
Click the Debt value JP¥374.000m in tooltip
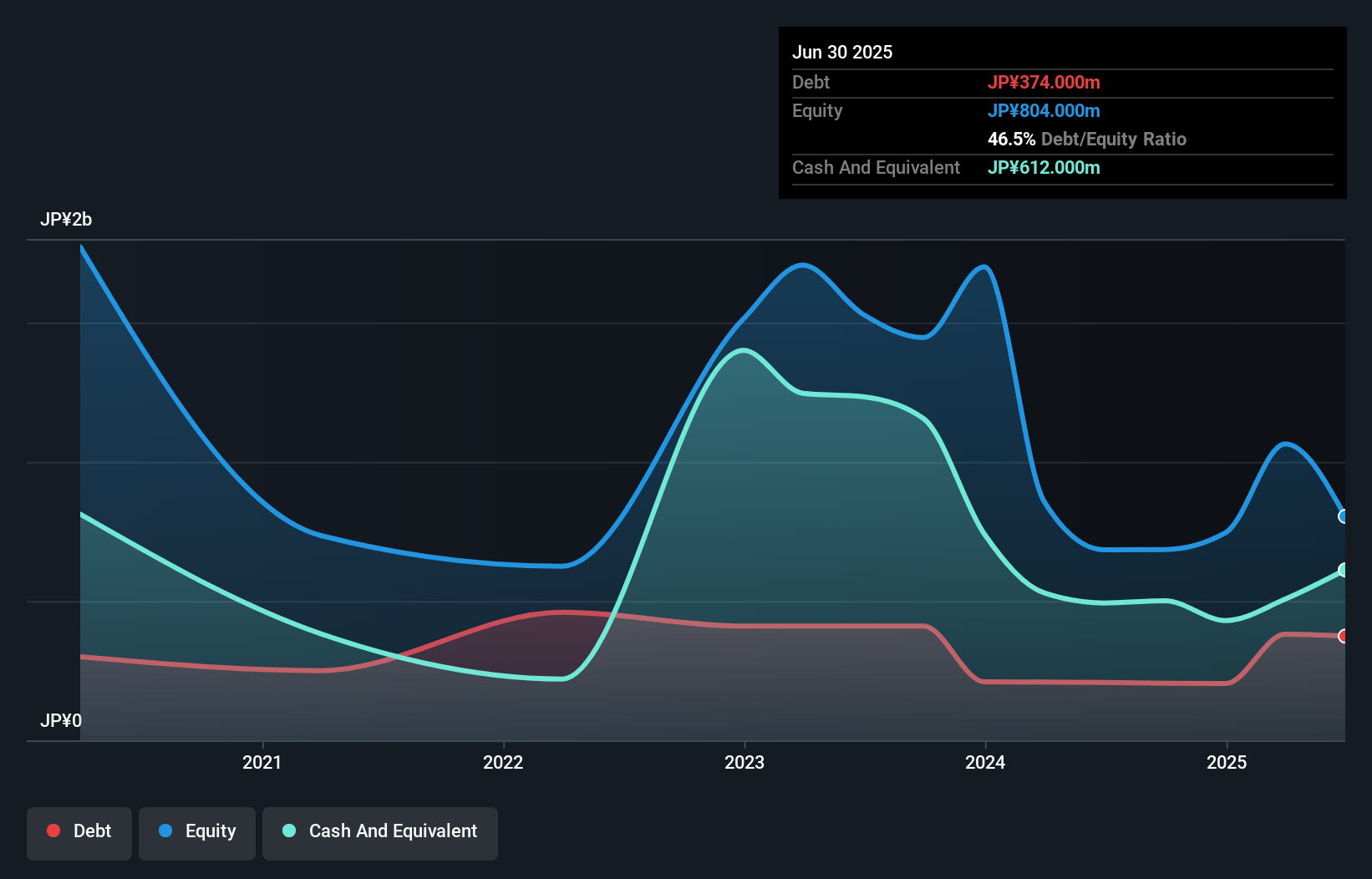click(x=1044, y=82)
